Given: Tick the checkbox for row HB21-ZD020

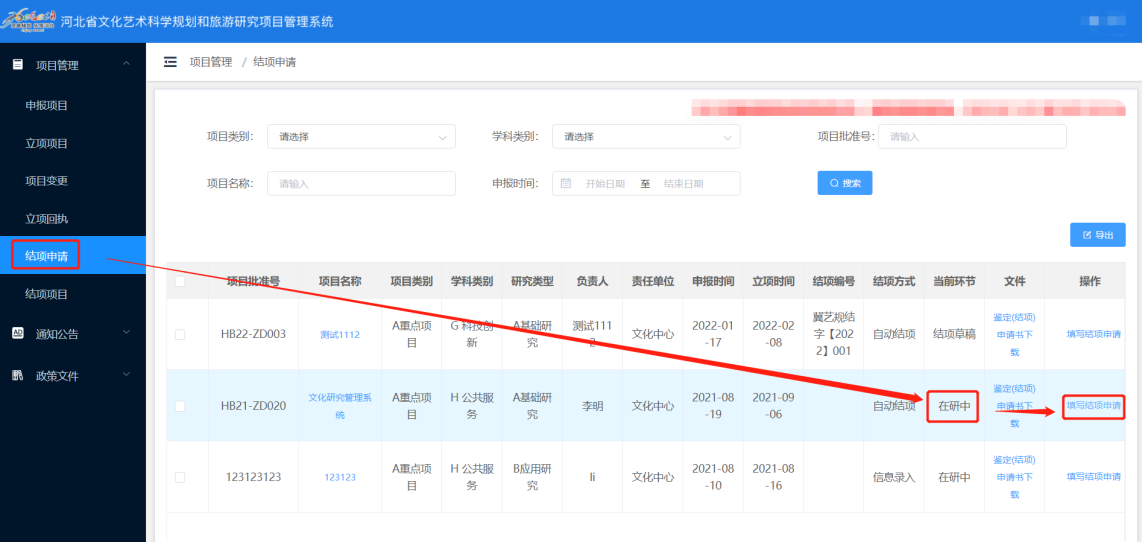Looking at the screenshot, I should coord(180,406).
